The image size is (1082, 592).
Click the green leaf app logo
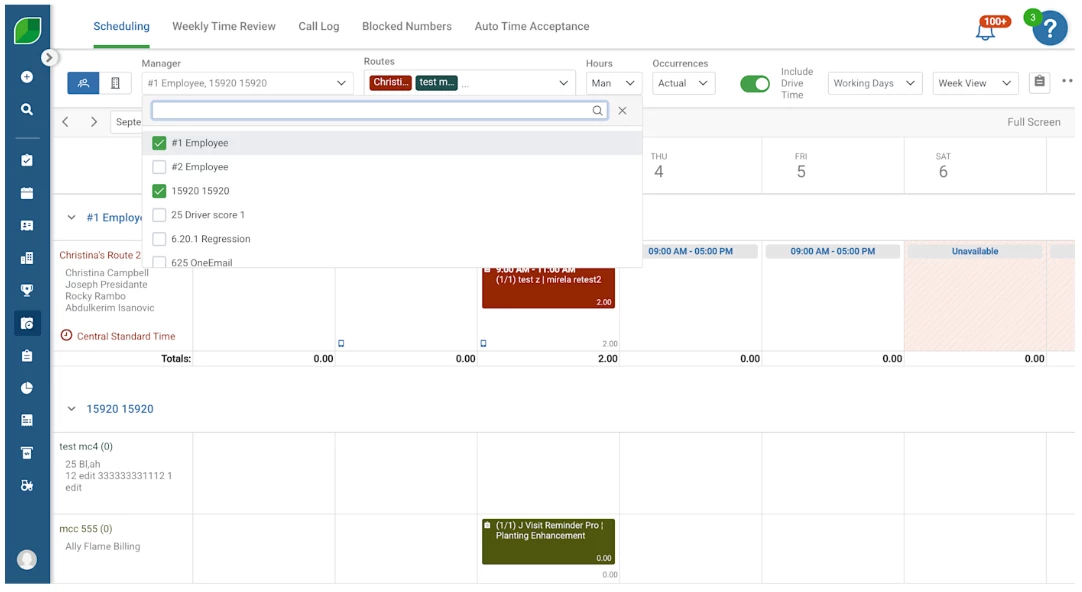click(27, 30)
